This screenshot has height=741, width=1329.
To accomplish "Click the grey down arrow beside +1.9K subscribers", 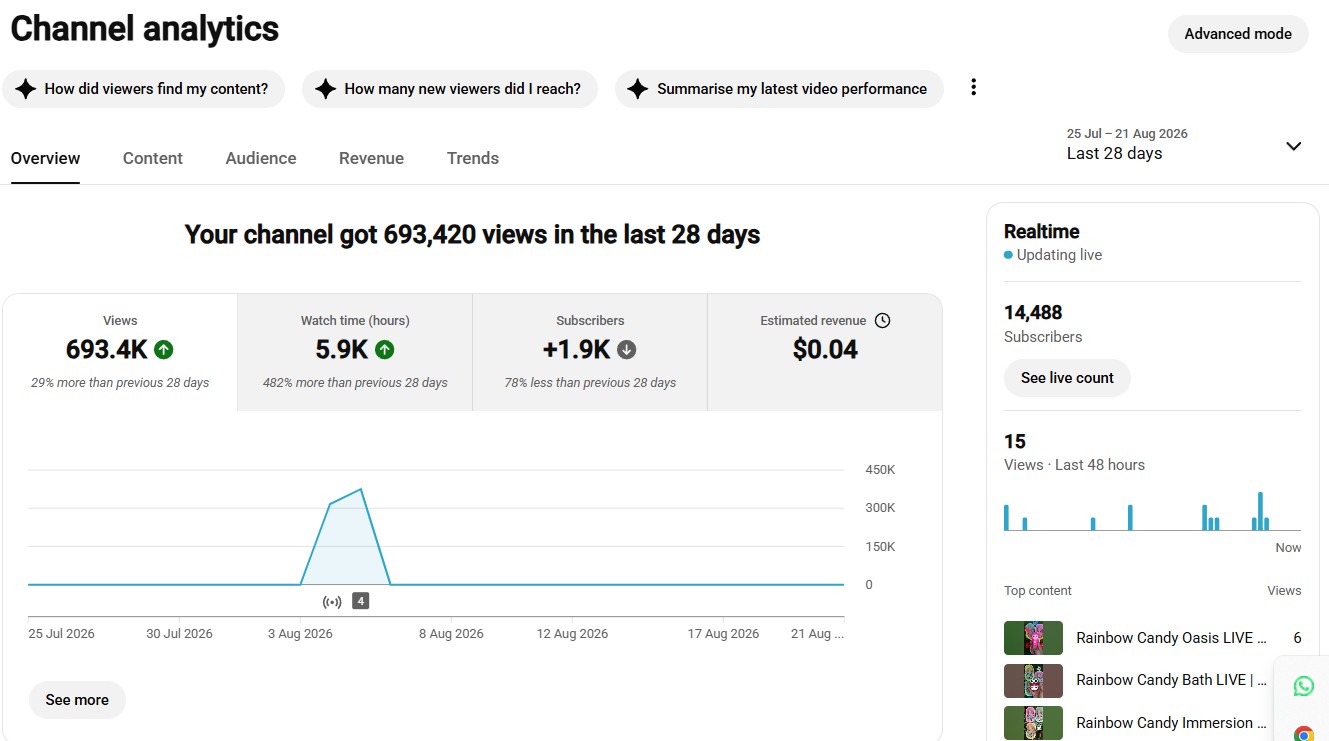I will (x=627, y=350).
